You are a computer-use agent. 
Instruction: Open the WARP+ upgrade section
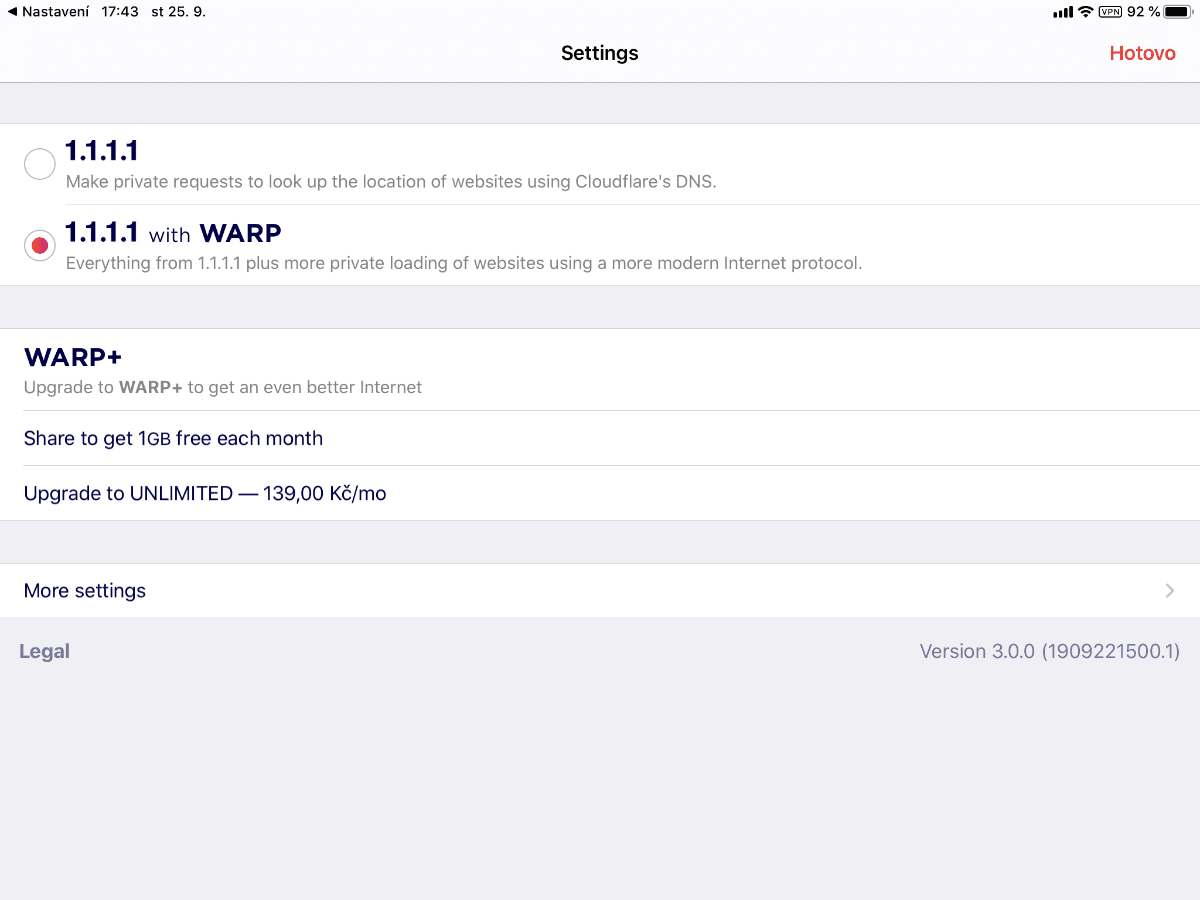tap(73, 356)
